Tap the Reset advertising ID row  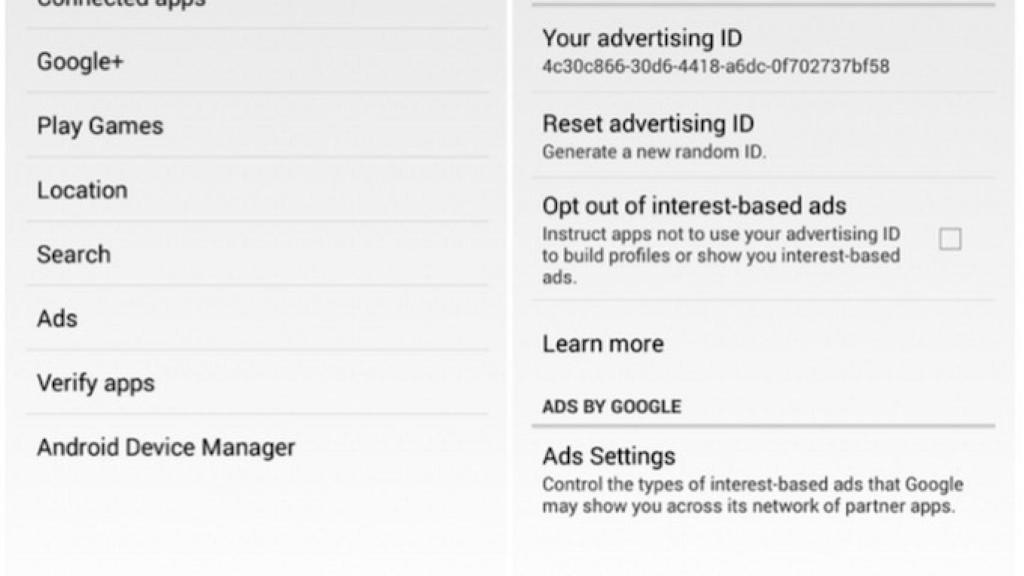[x=700, y=136]
